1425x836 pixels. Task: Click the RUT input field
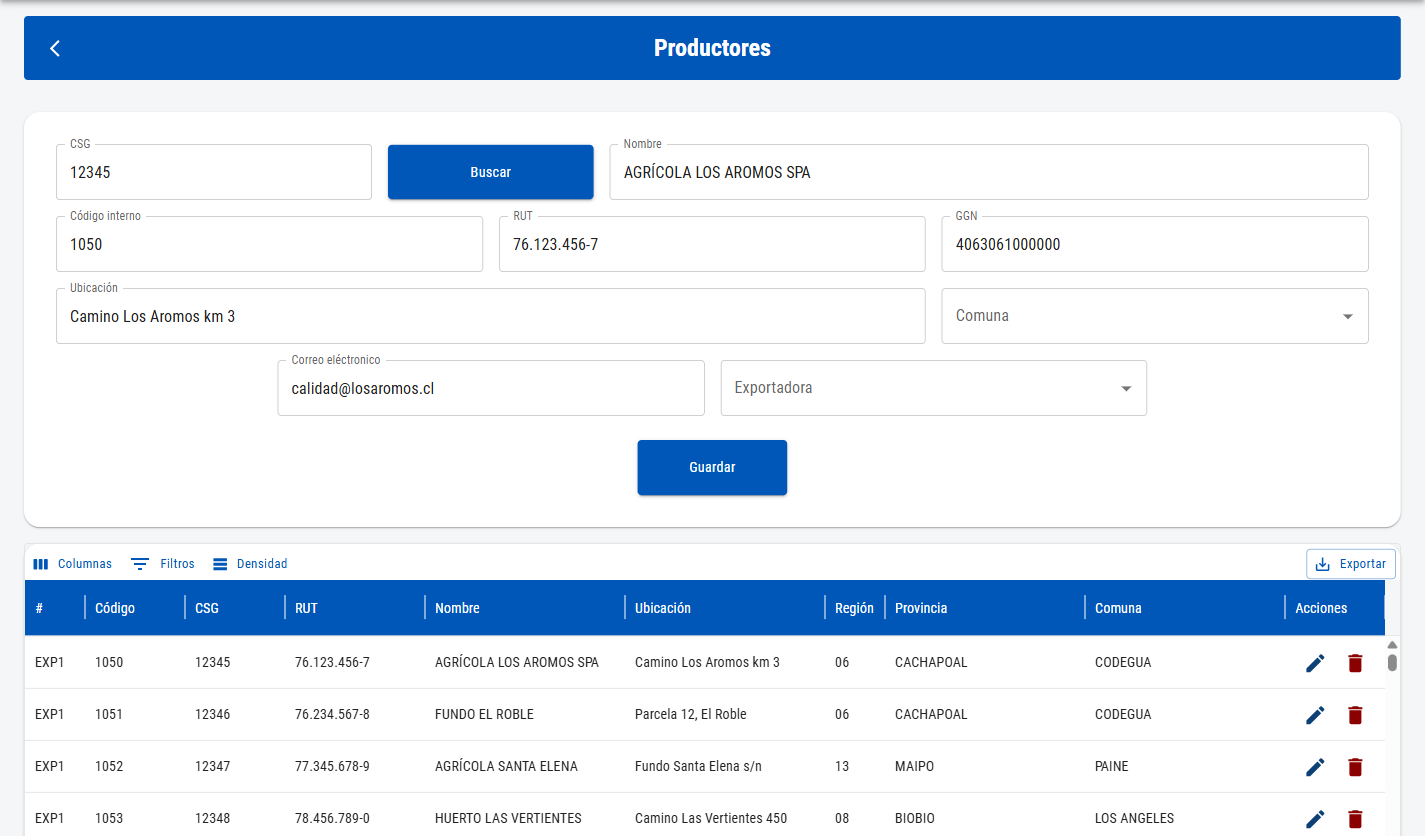(x=712, y=244)
